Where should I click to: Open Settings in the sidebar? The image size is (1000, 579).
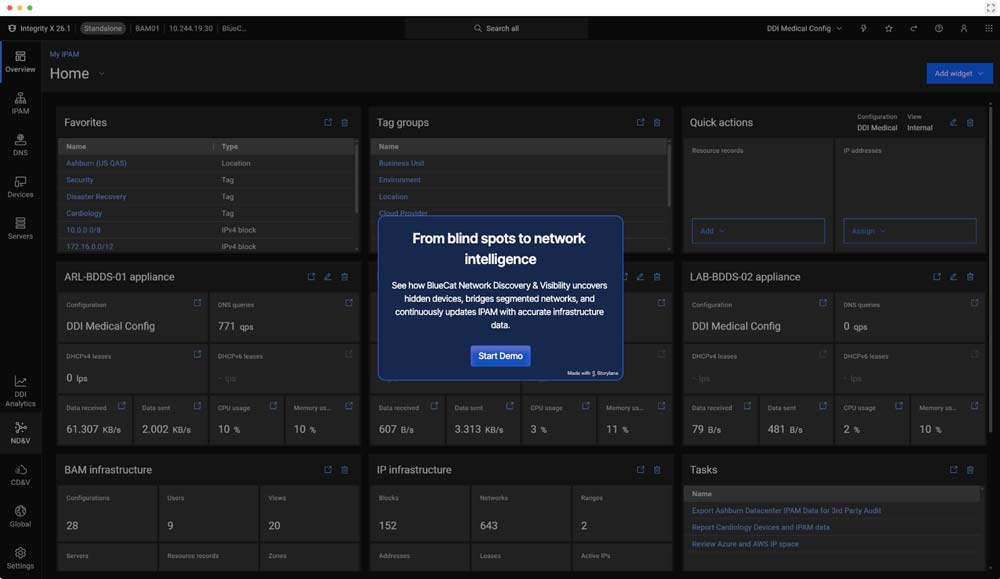click(x=20, y=558)
